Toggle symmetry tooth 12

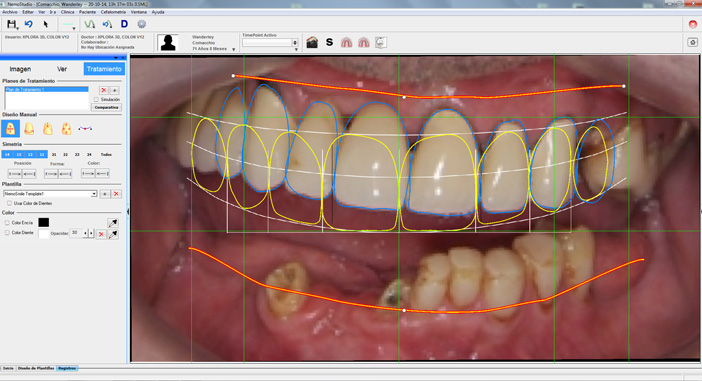tap(30, 154)
